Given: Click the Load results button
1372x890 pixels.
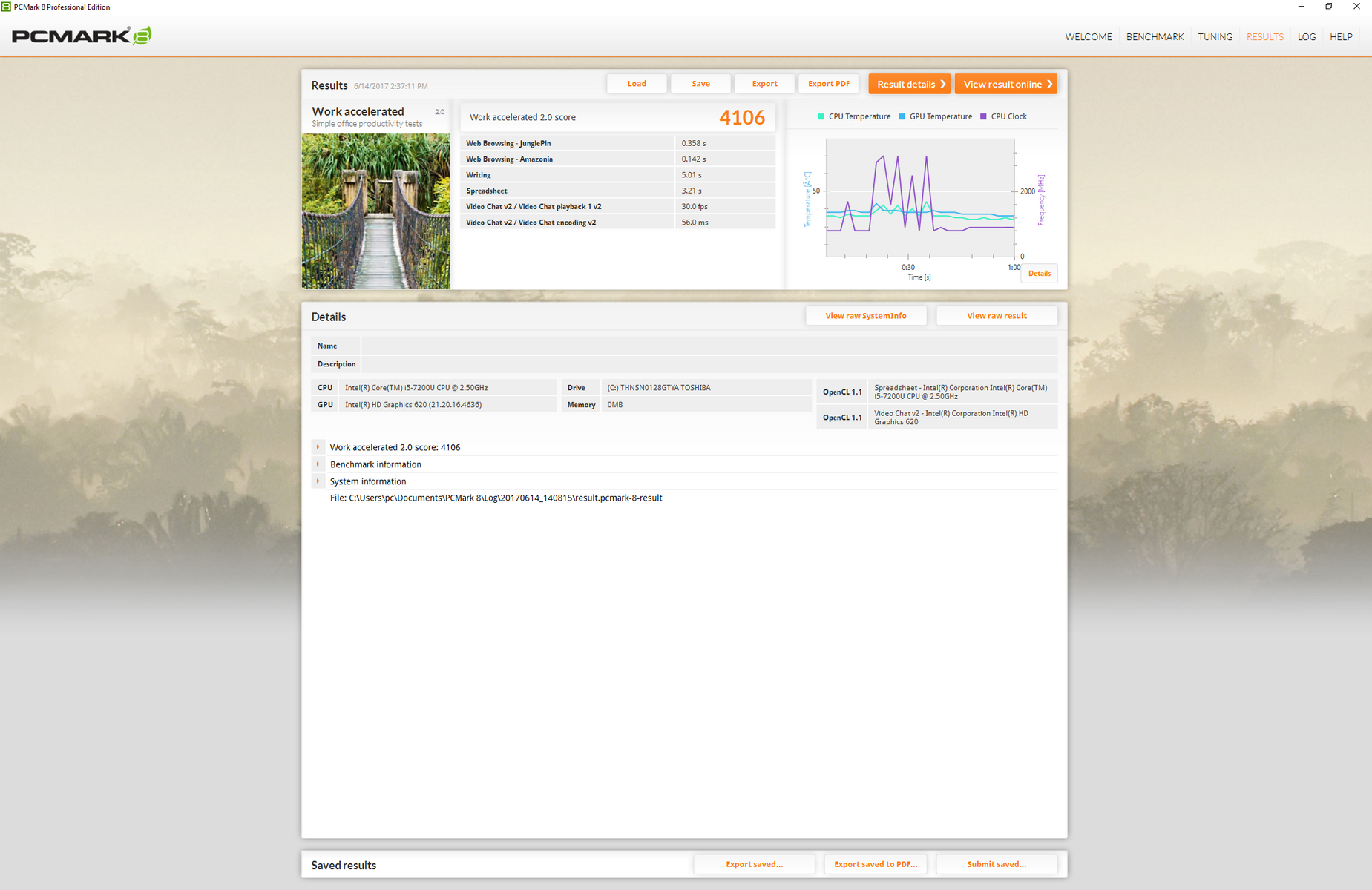Looking at the screenshot, I should (636, 84).
